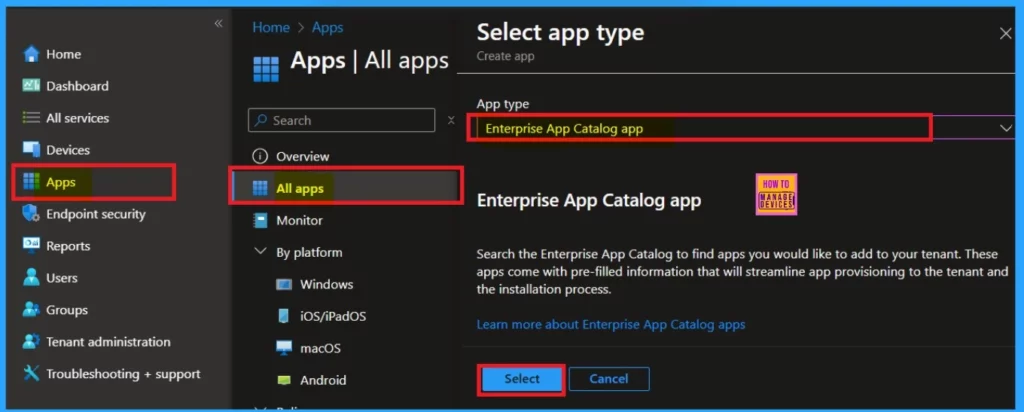
Task: Open the Tenant administration menu item
Action: click(108, 342)
